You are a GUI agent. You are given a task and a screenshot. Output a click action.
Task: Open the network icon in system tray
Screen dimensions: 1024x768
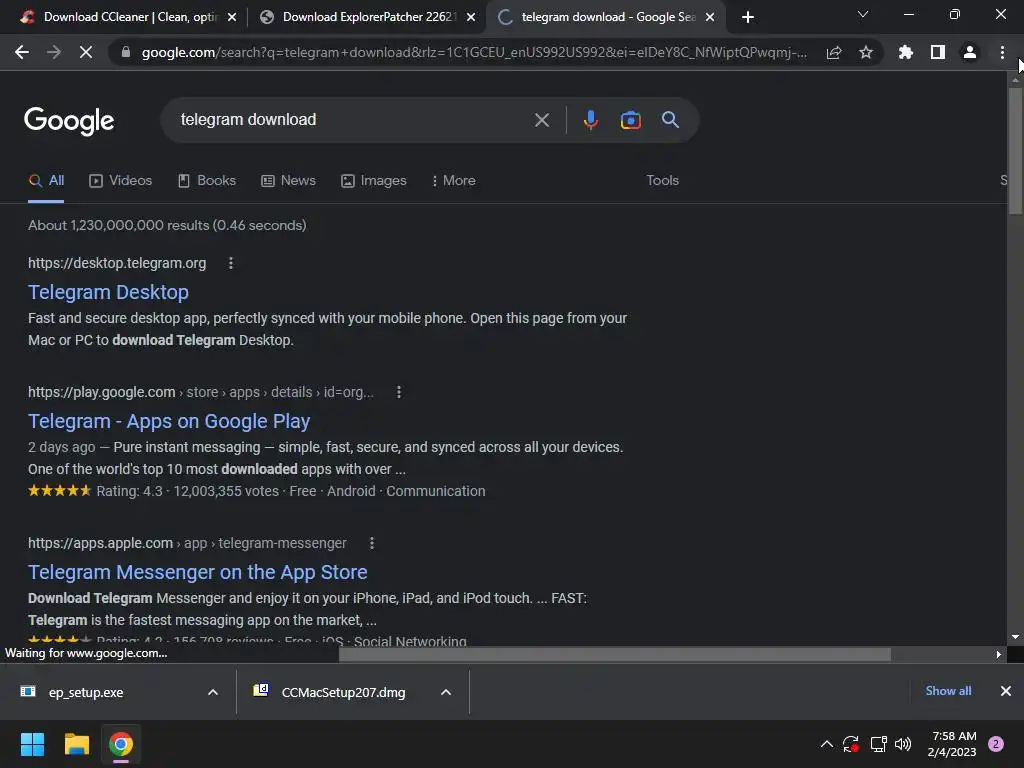[878, 744]
